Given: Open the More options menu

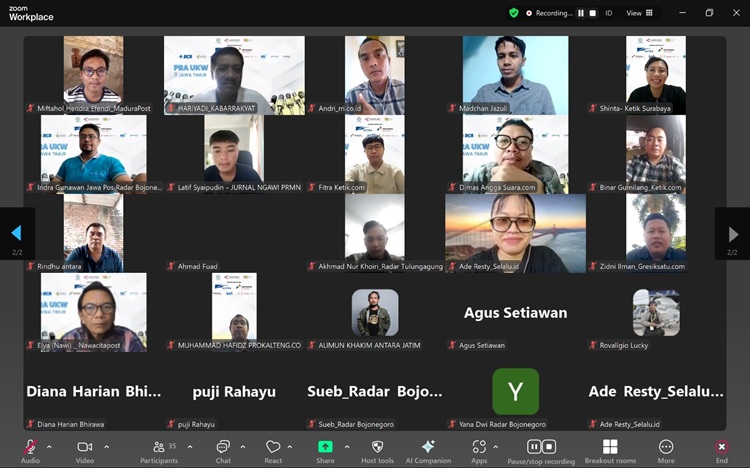Looking at the screenshot, I should click(666, 447).
